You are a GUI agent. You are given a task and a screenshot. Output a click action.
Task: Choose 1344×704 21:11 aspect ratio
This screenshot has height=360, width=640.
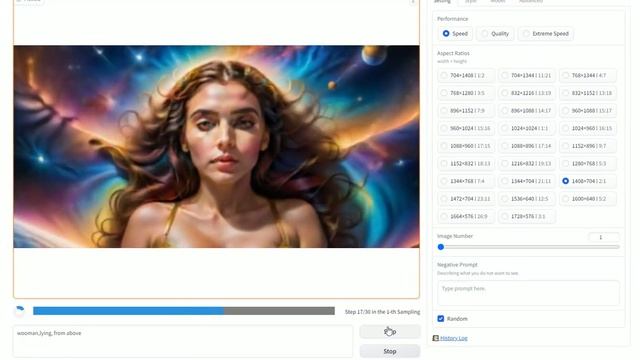coord(527,181)
